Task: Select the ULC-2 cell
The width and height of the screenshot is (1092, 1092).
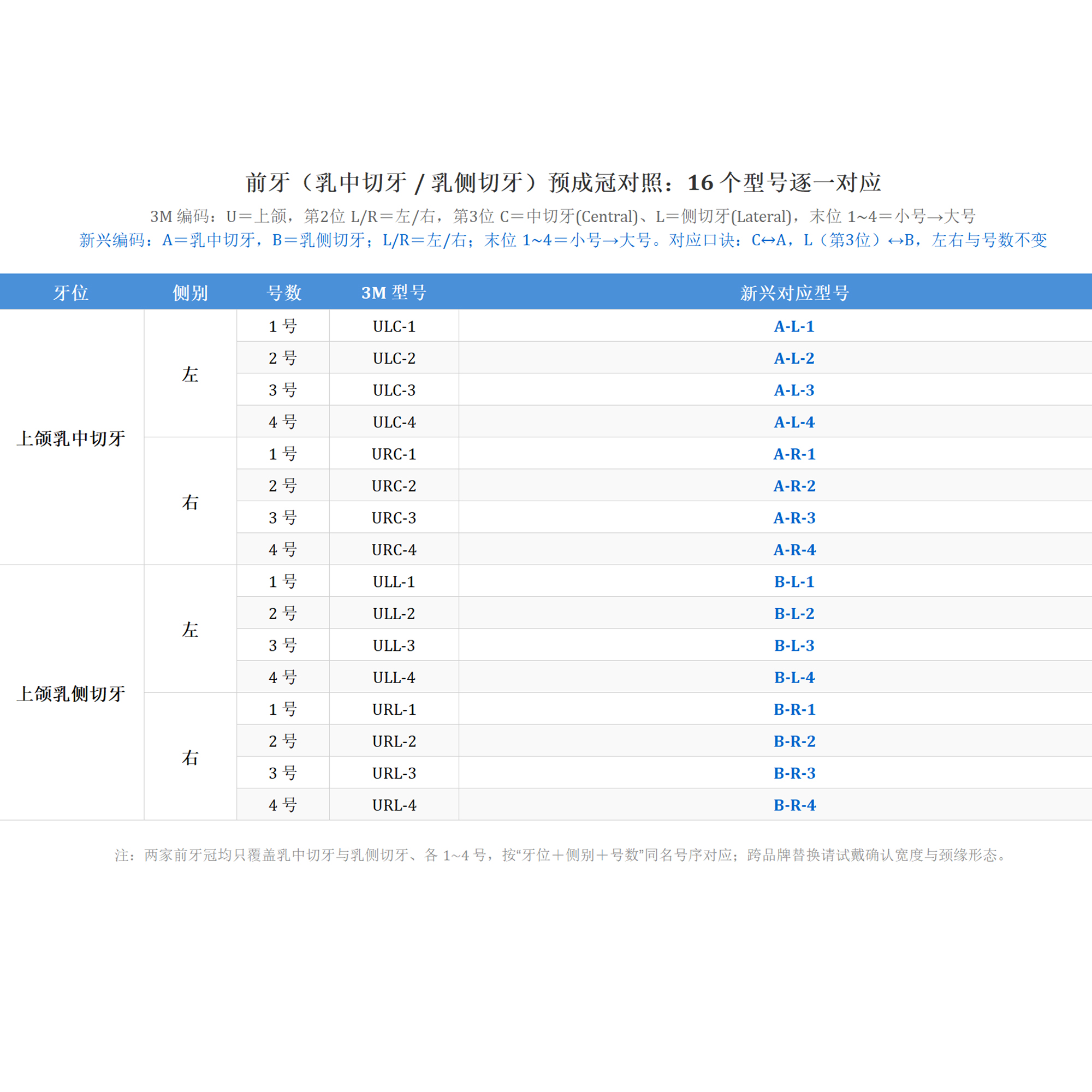Action: coord(394,358)
